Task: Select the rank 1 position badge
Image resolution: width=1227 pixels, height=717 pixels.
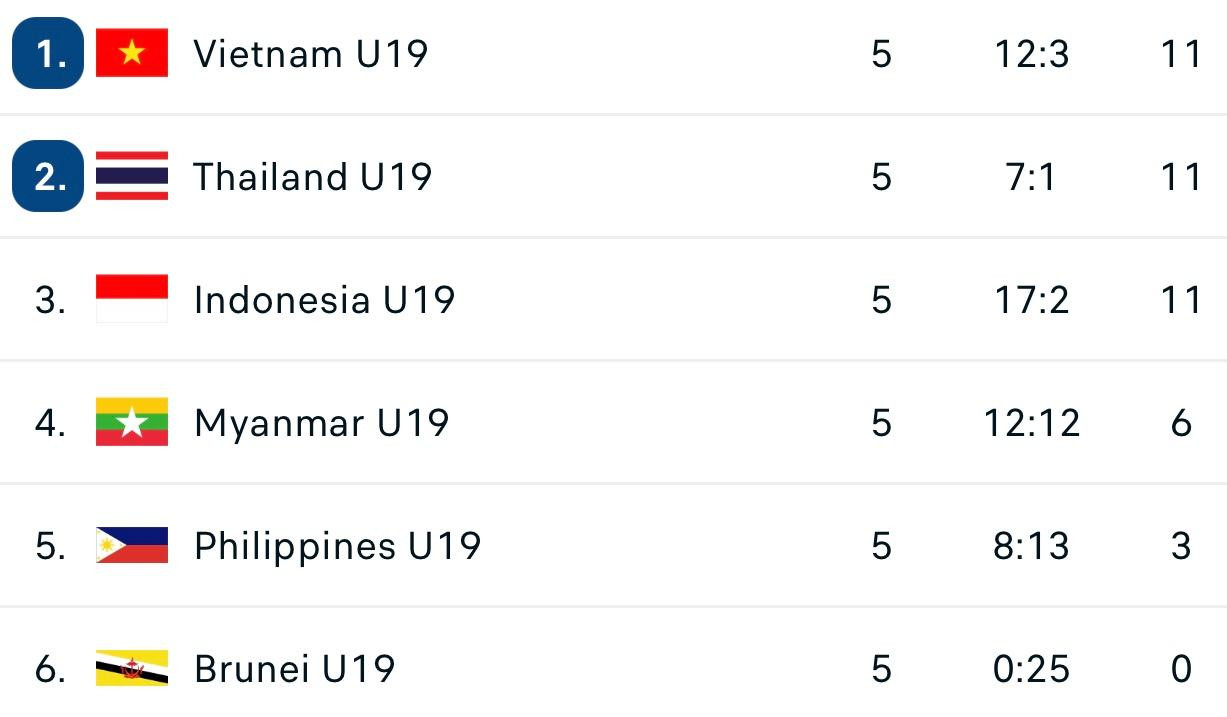Action: (48, 53)
